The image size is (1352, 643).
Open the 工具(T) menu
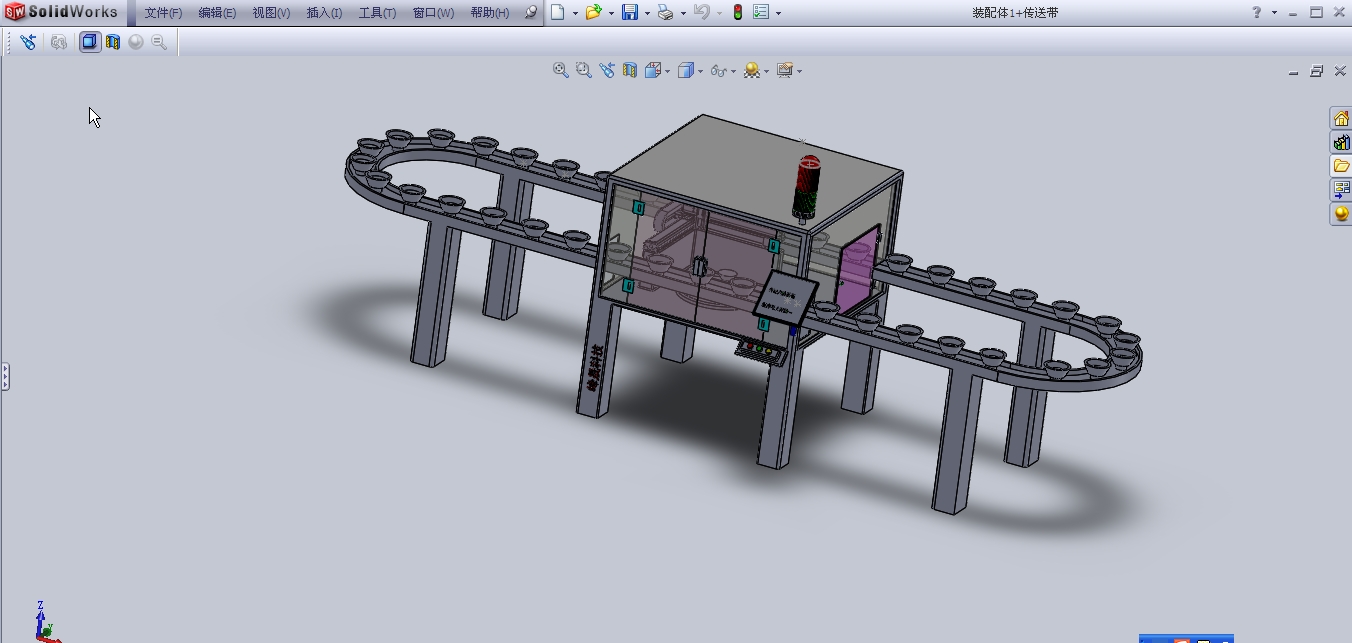pos(377,13)
